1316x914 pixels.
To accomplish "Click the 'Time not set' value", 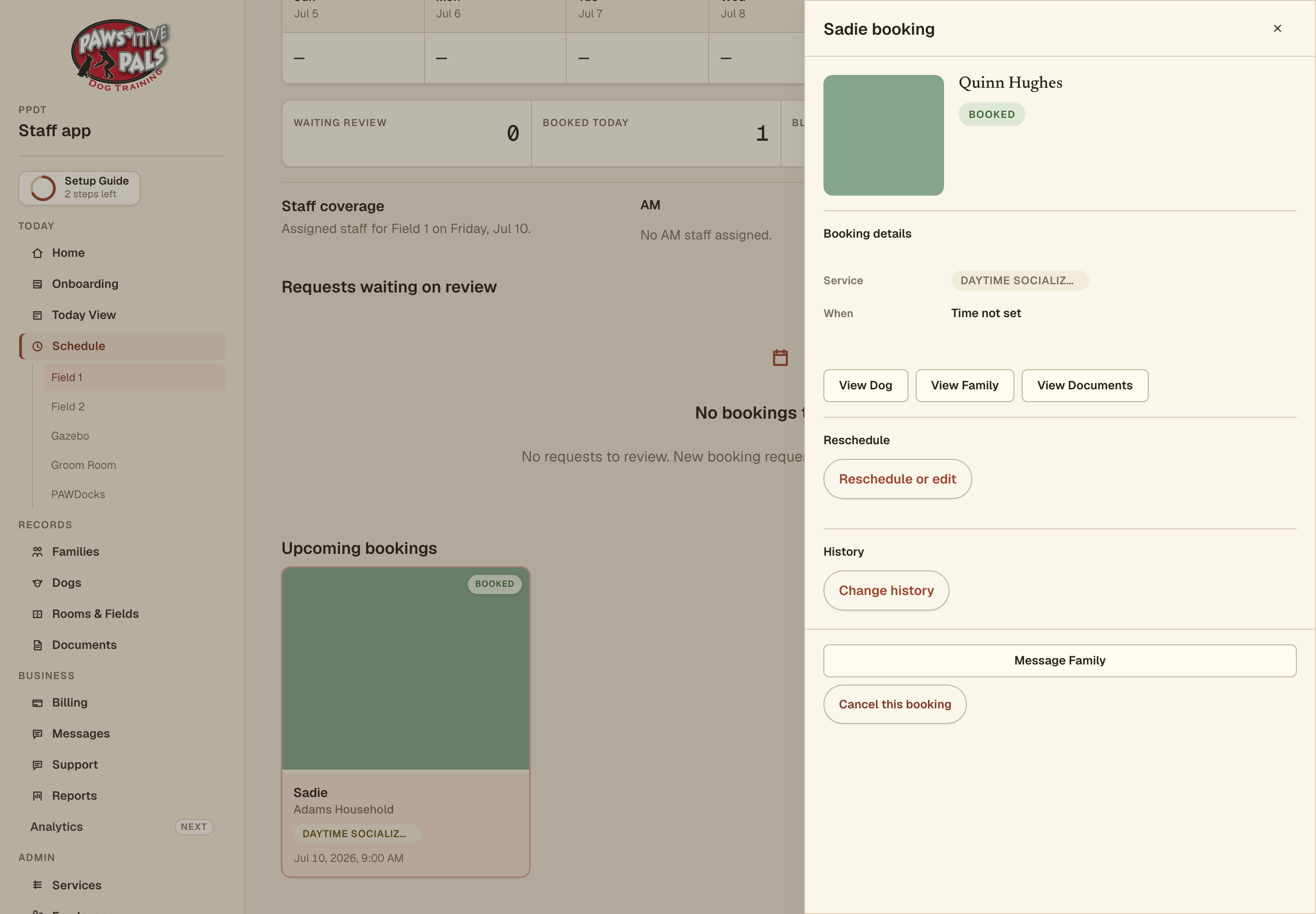I will pos(986,313).
